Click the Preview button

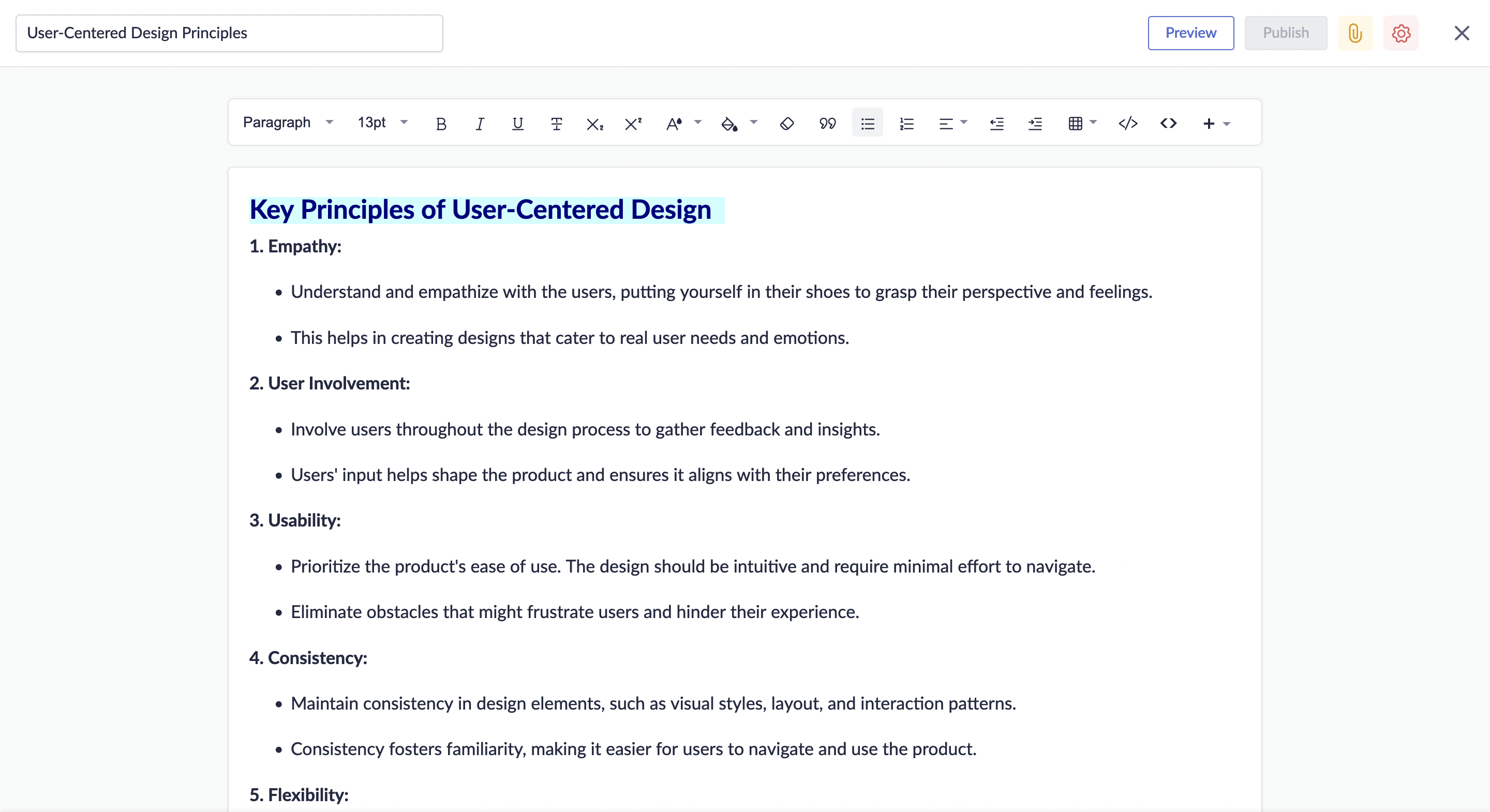(x=1190, y=33)
